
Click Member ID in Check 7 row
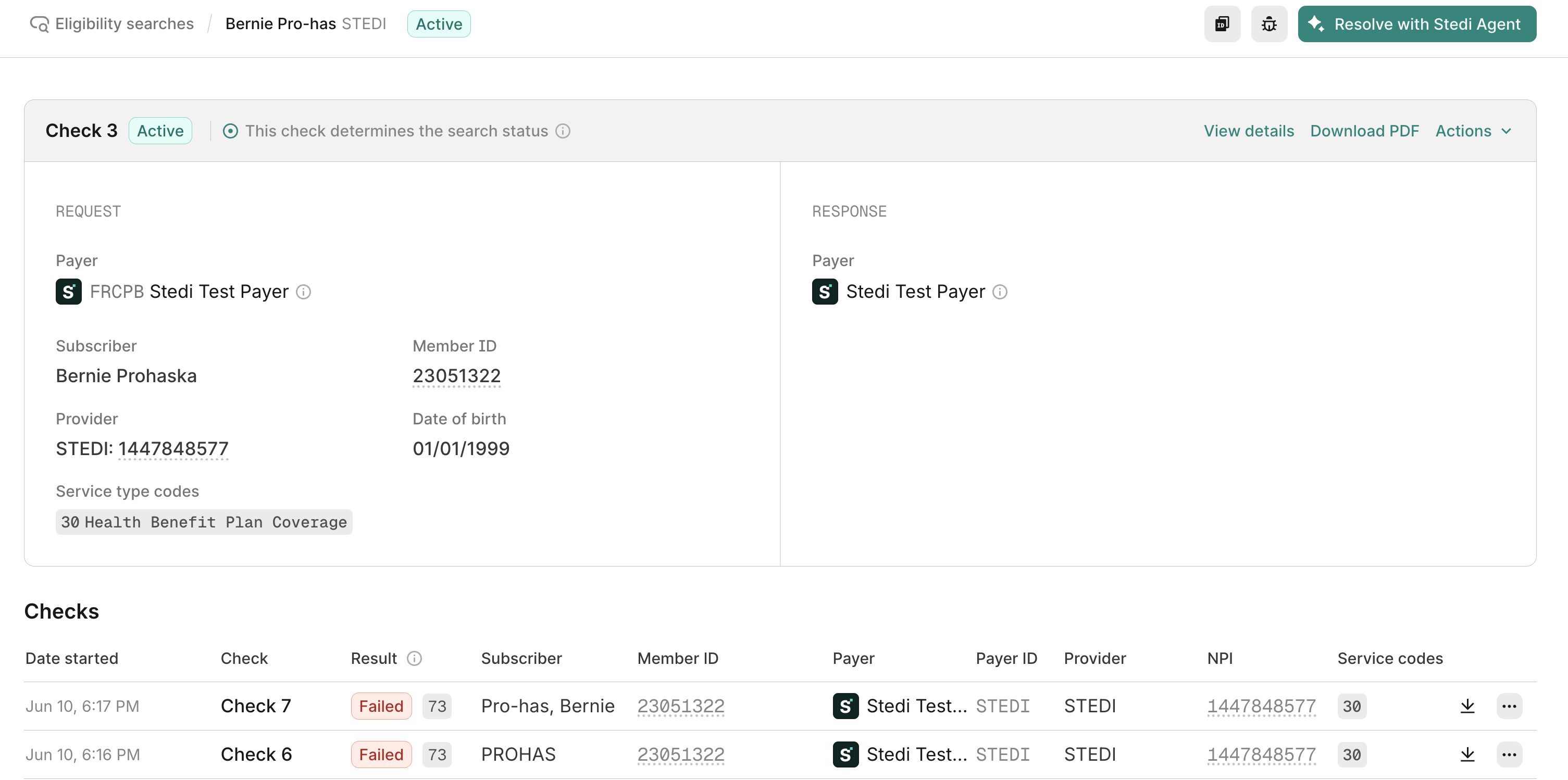680,706
